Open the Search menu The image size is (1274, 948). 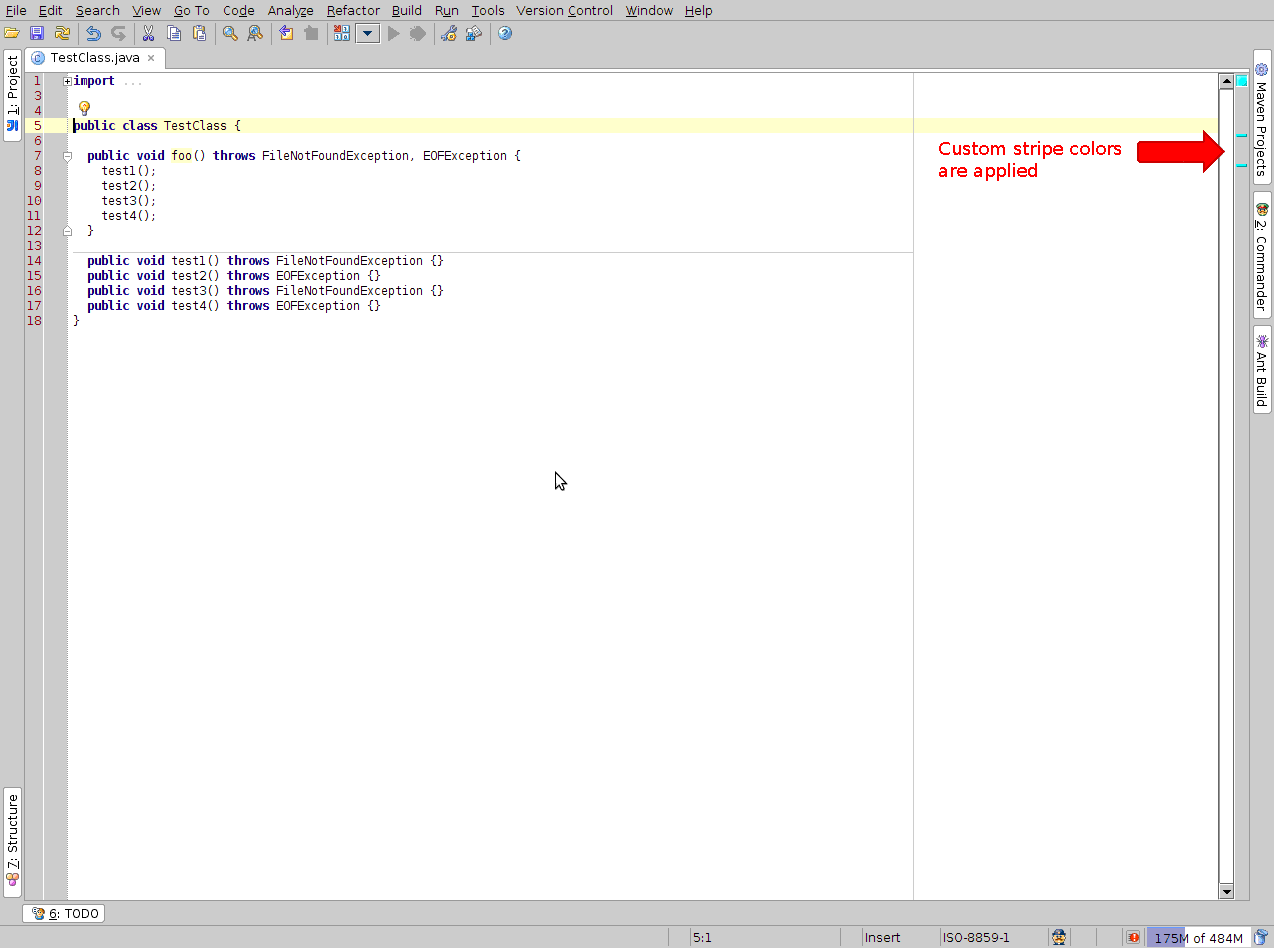(97, 10)
